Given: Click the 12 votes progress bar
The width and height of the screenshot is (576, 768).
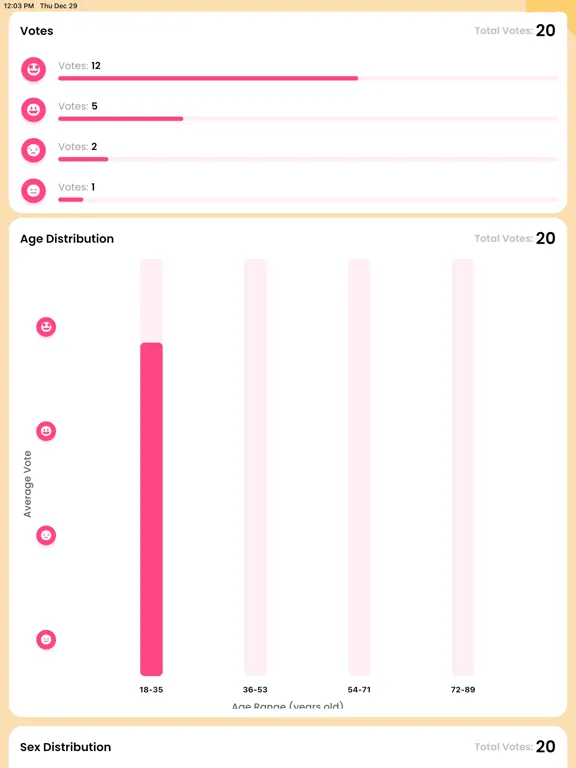Looking at the screenshot, I should (x=308, y=78).
